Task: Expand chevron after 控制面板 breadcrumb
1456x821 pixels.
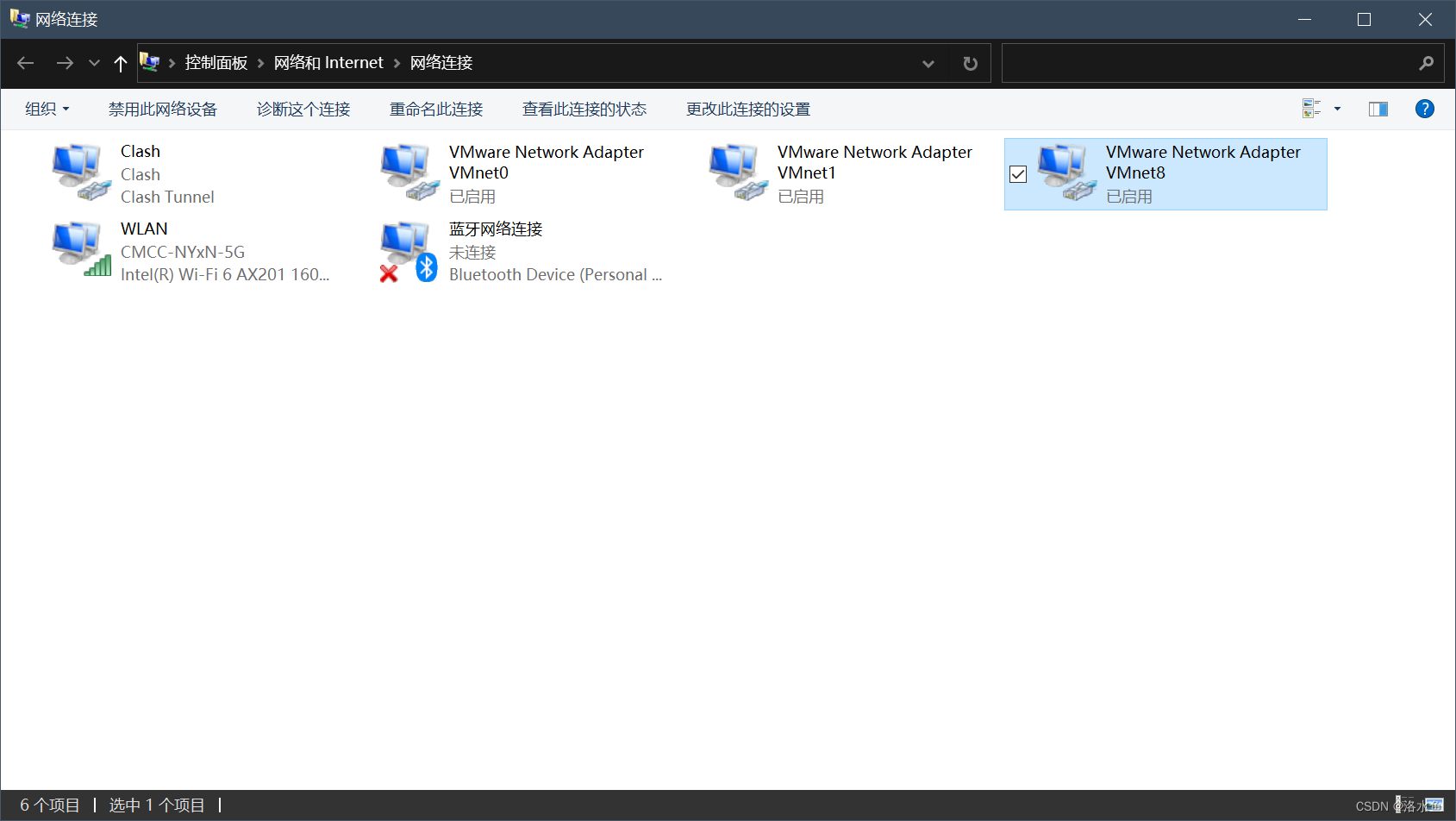Action: [260, 63]
